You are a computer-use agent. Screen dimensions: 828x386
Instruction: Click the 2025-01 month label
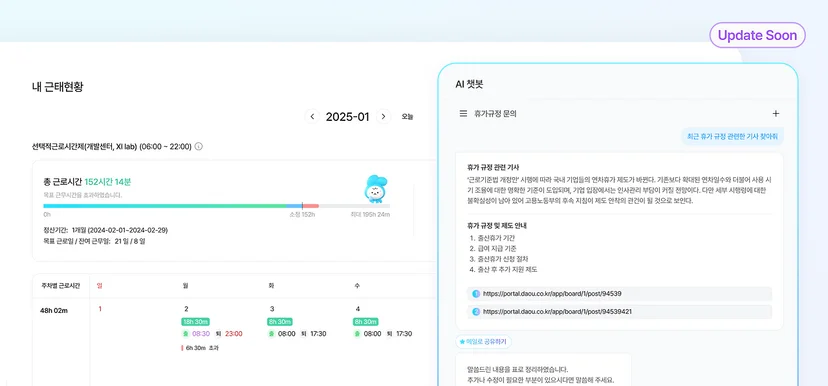pyautogui.click(x=347, y=117)
